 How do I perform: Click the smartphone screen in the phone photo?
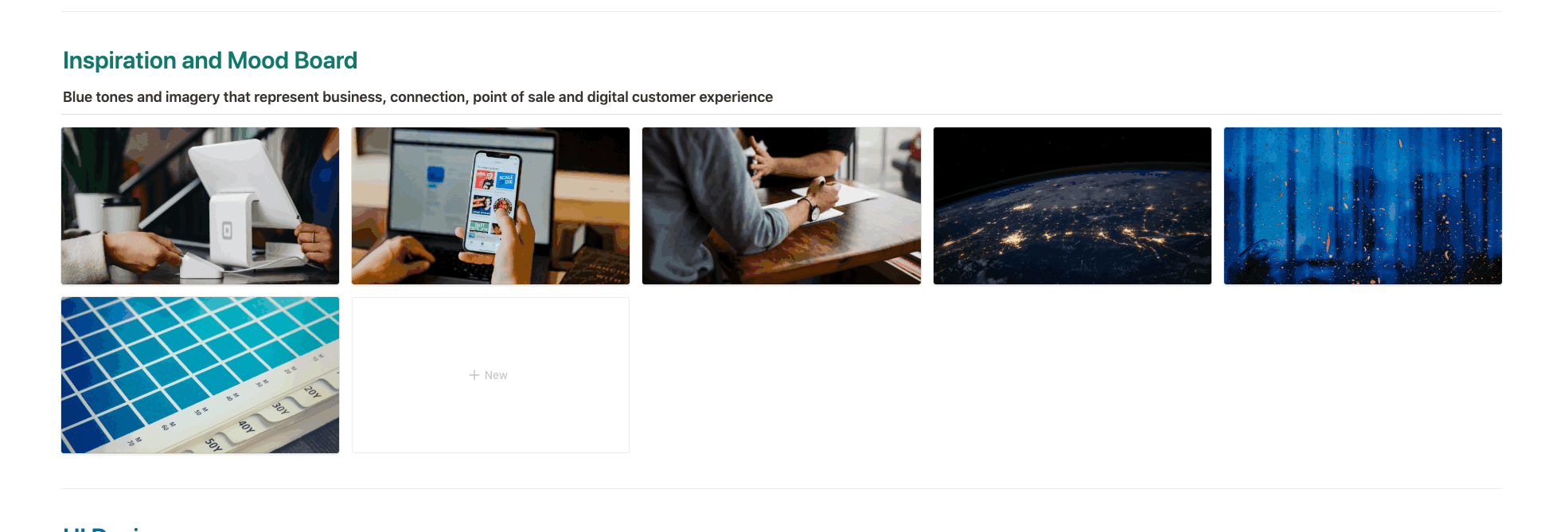pos(493,202)
